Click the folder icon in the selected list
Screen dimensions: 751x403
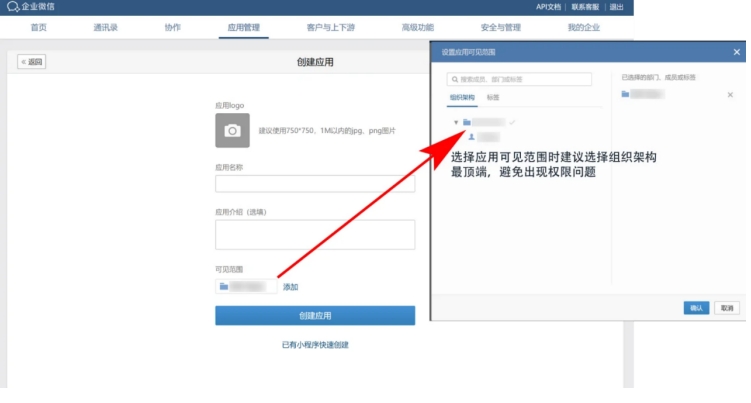coord(625,94)
